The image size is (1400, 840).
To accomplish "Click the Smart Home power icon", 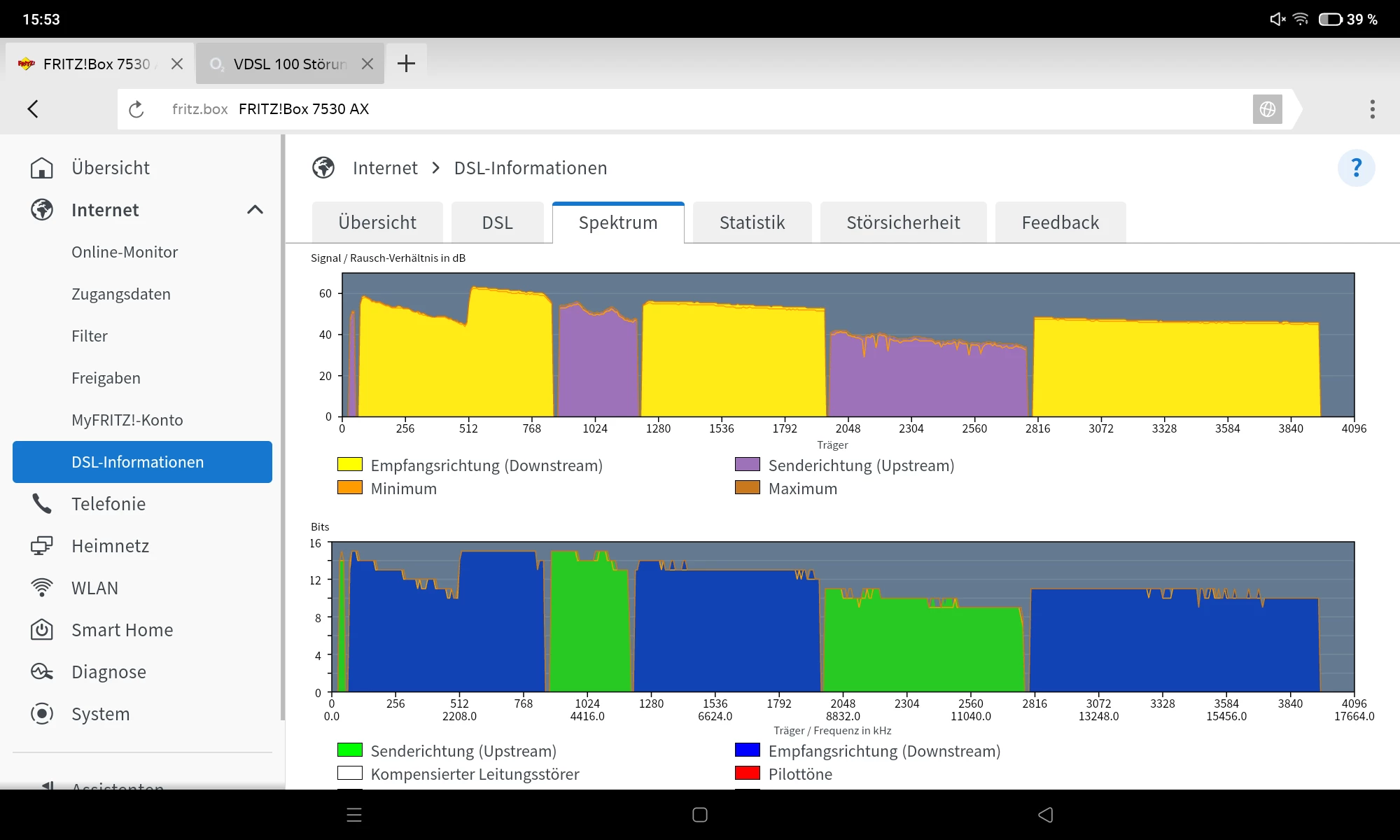I will click(x=41, y=630).
